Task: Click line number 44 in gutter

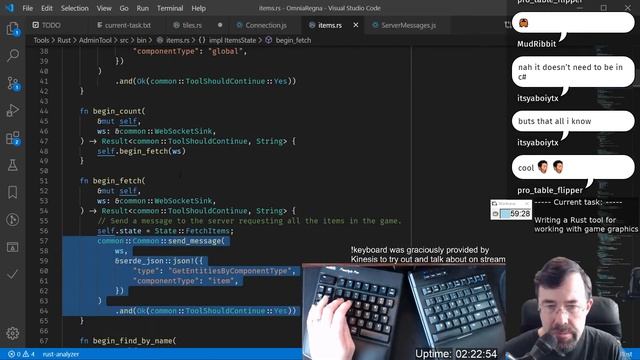Action: click(44, 111)
